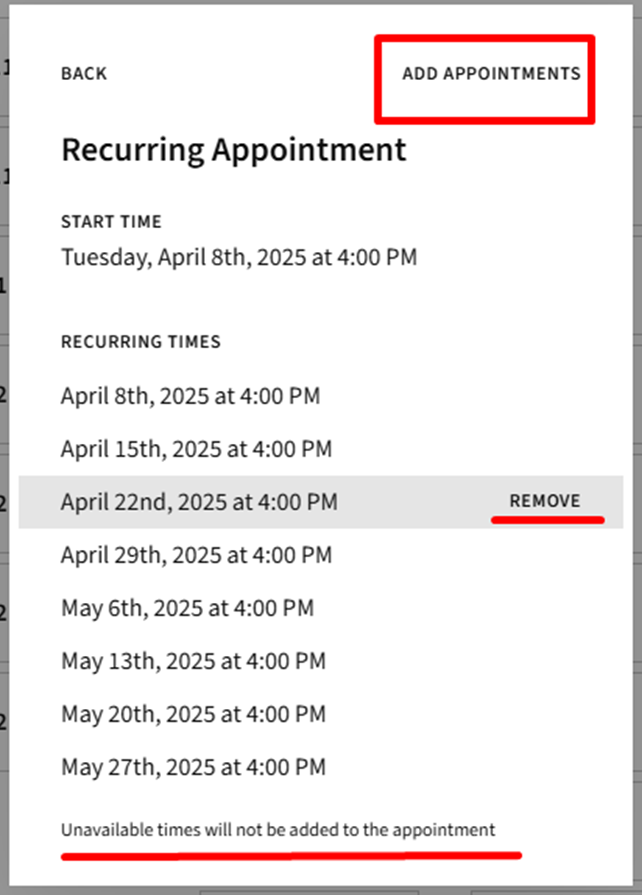Select the April 8th, 2025 recurring time row
The image size is (642, 895).
[190, 396]
